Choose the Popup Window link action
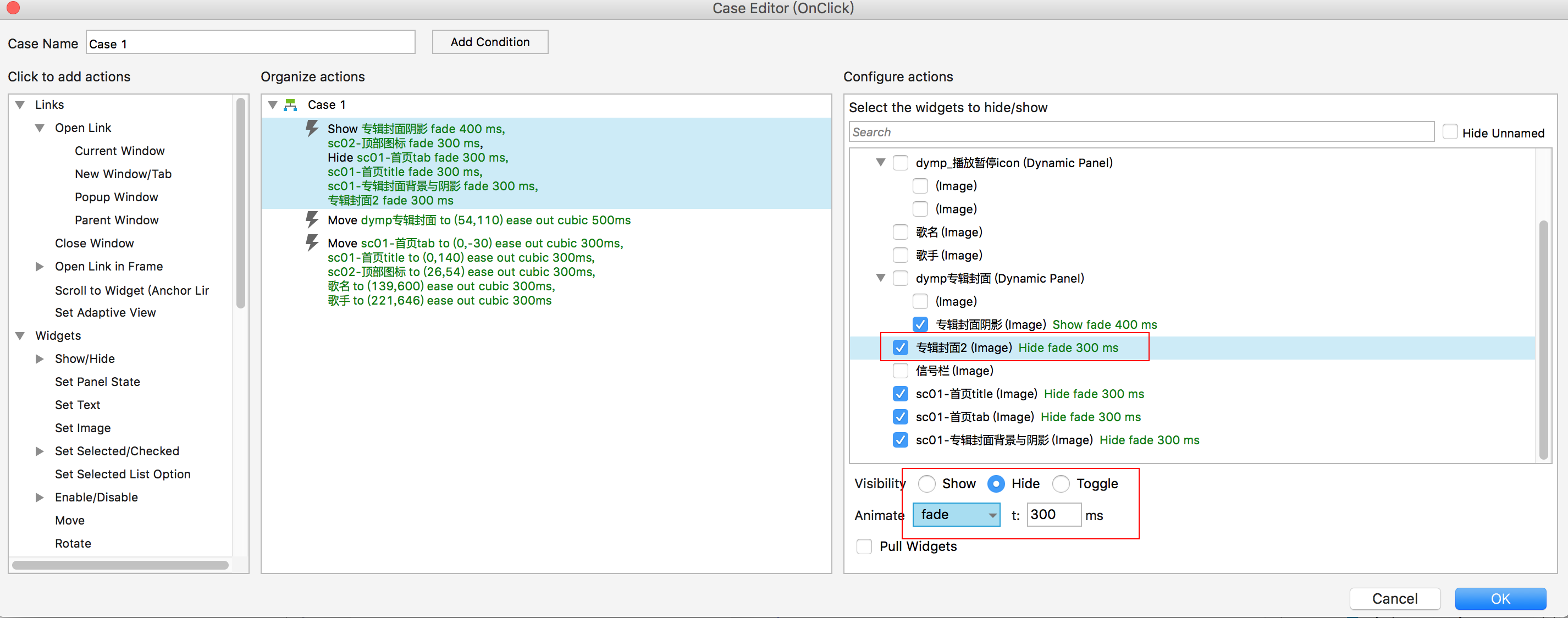Screen dimensions: 1568x618 point(116,197)
